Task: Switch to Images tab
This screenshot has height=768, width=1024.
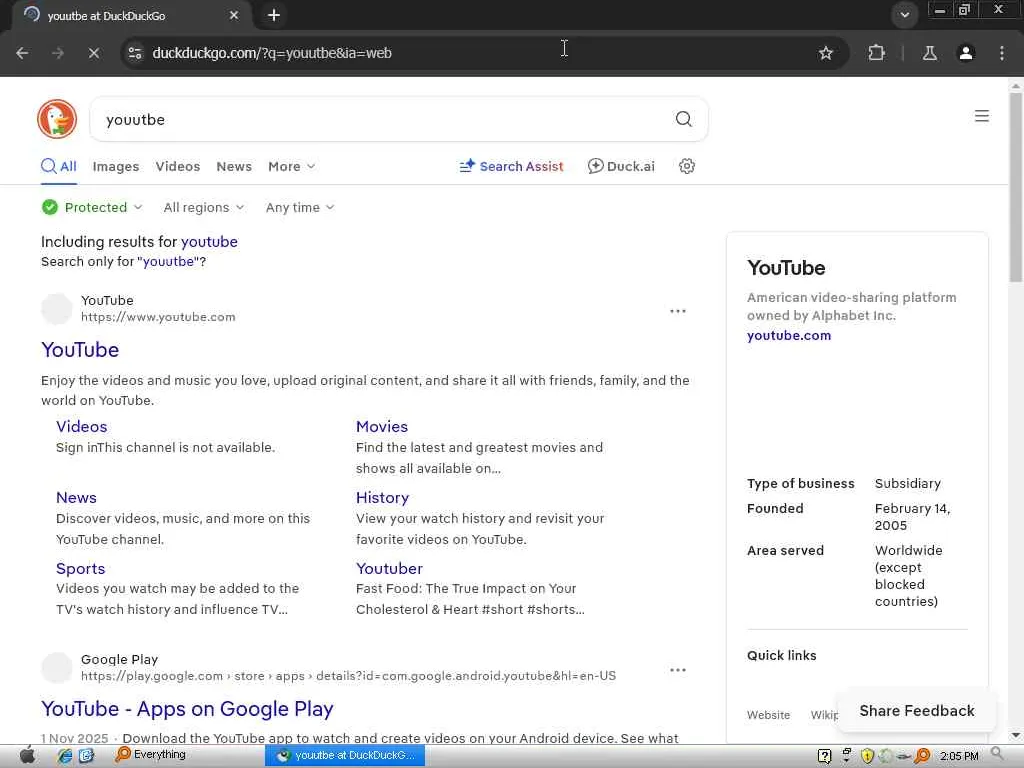Action: [x=116, y=167]
